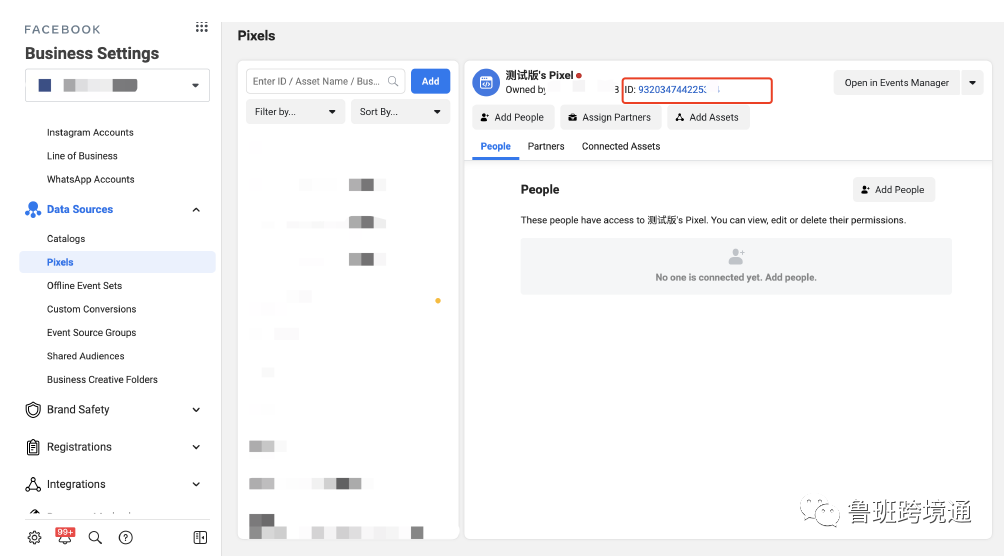
Task: Open arrow menu beside Open in Events Manager
Action: [972, 83]
